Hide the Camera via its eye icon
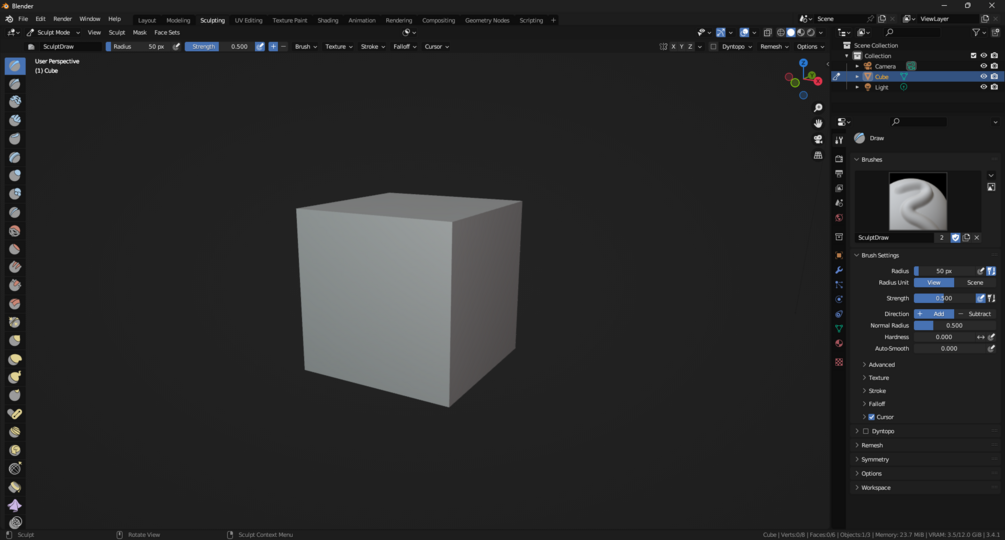This screenshot has width=1005, height=540. [983, 66]
